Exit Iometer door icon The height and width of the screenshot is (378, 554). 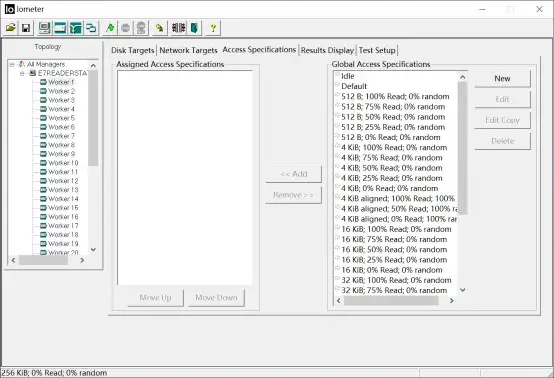tap(194, 28)
